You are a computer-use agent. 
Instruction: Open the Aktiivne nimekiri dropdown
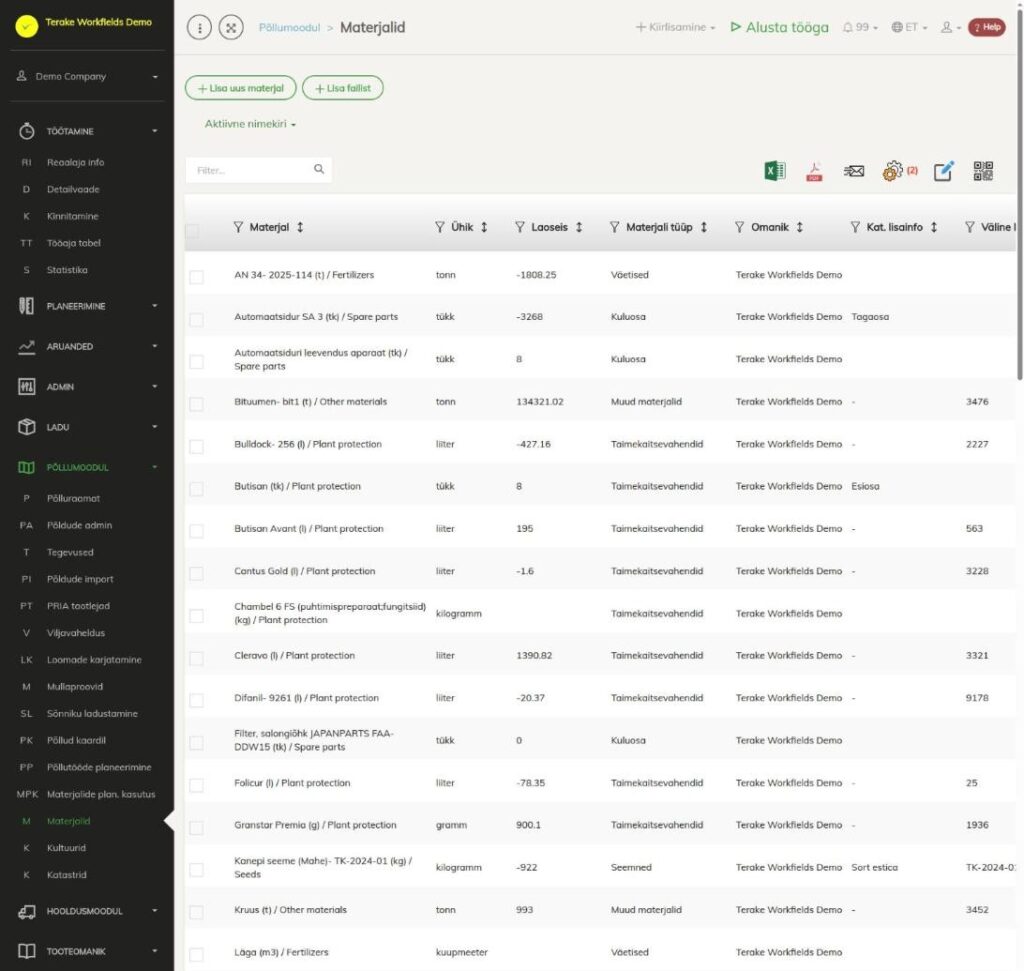(x=250, y=124)
